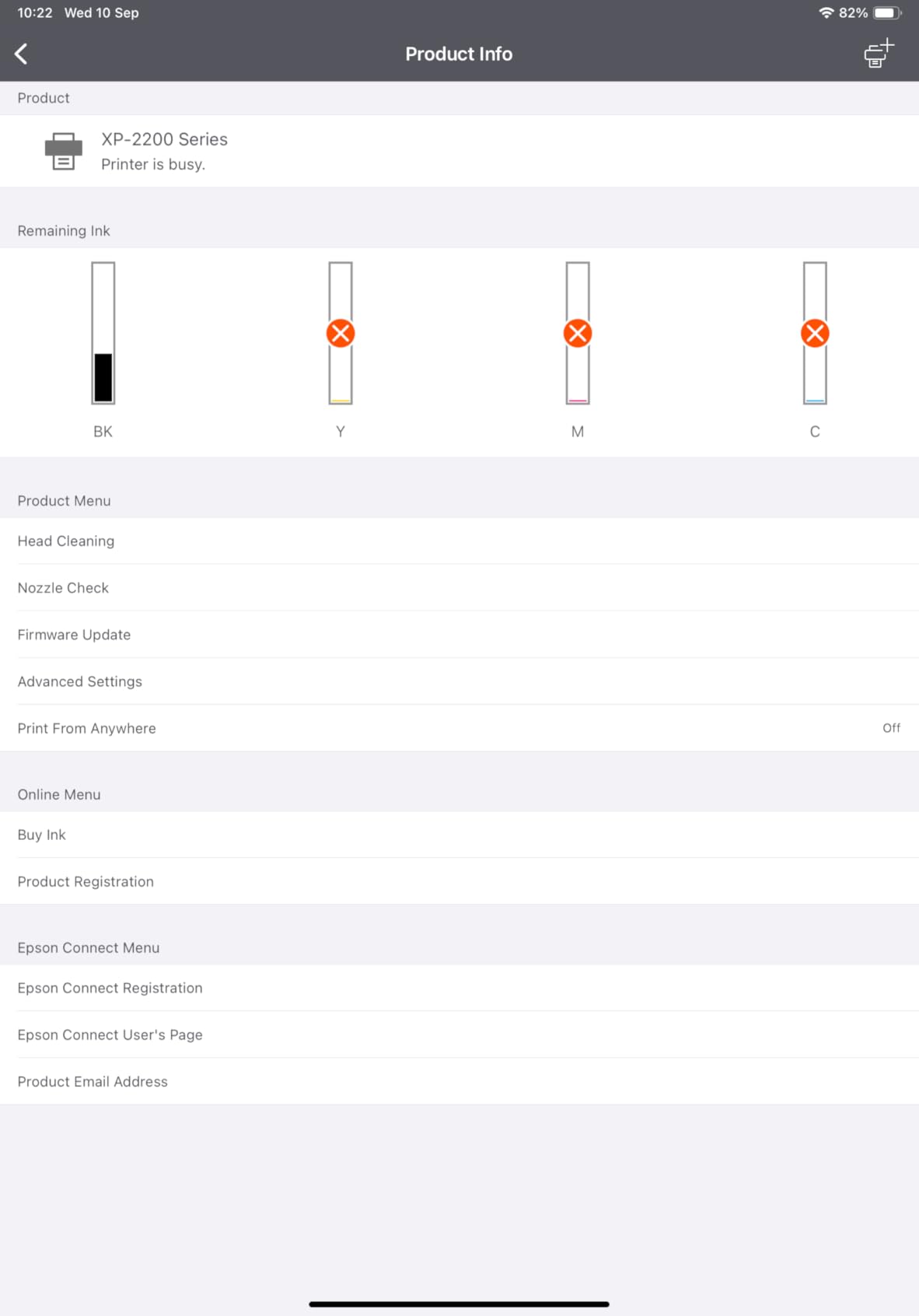Tap the black ink level bar

[103, 333]
